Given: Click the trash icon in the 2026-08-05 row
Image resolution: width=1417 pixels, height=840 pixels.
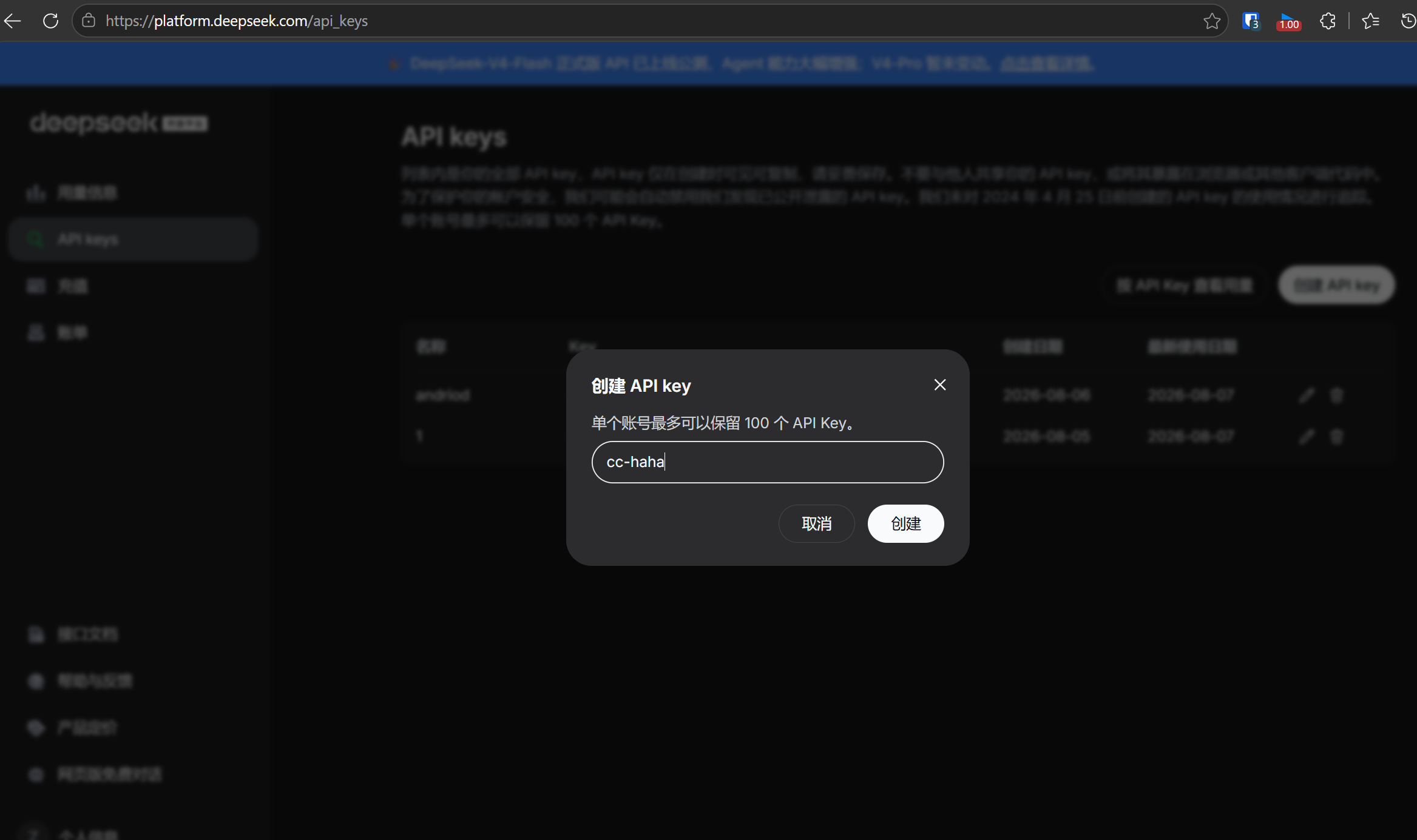Looking at the screenshot, I should click(x=1336, y=436).
